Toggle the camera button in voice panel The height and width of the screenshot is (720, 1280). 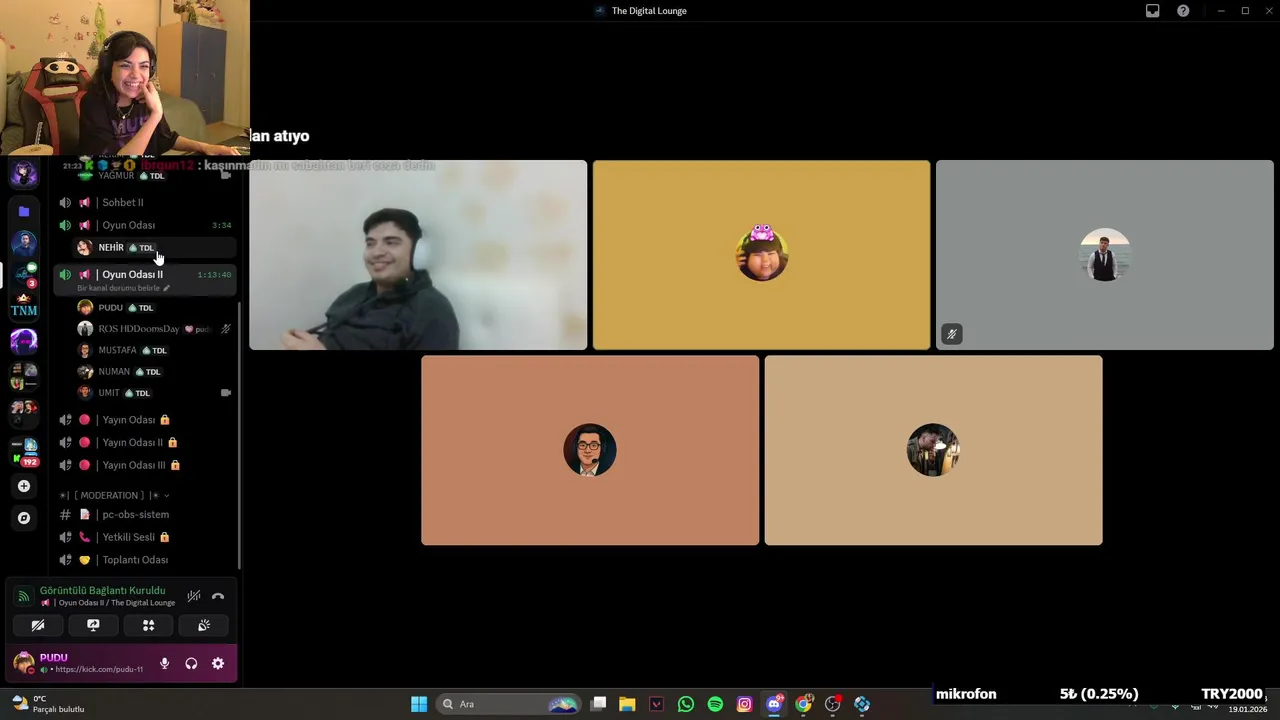(x=38, y=625)
